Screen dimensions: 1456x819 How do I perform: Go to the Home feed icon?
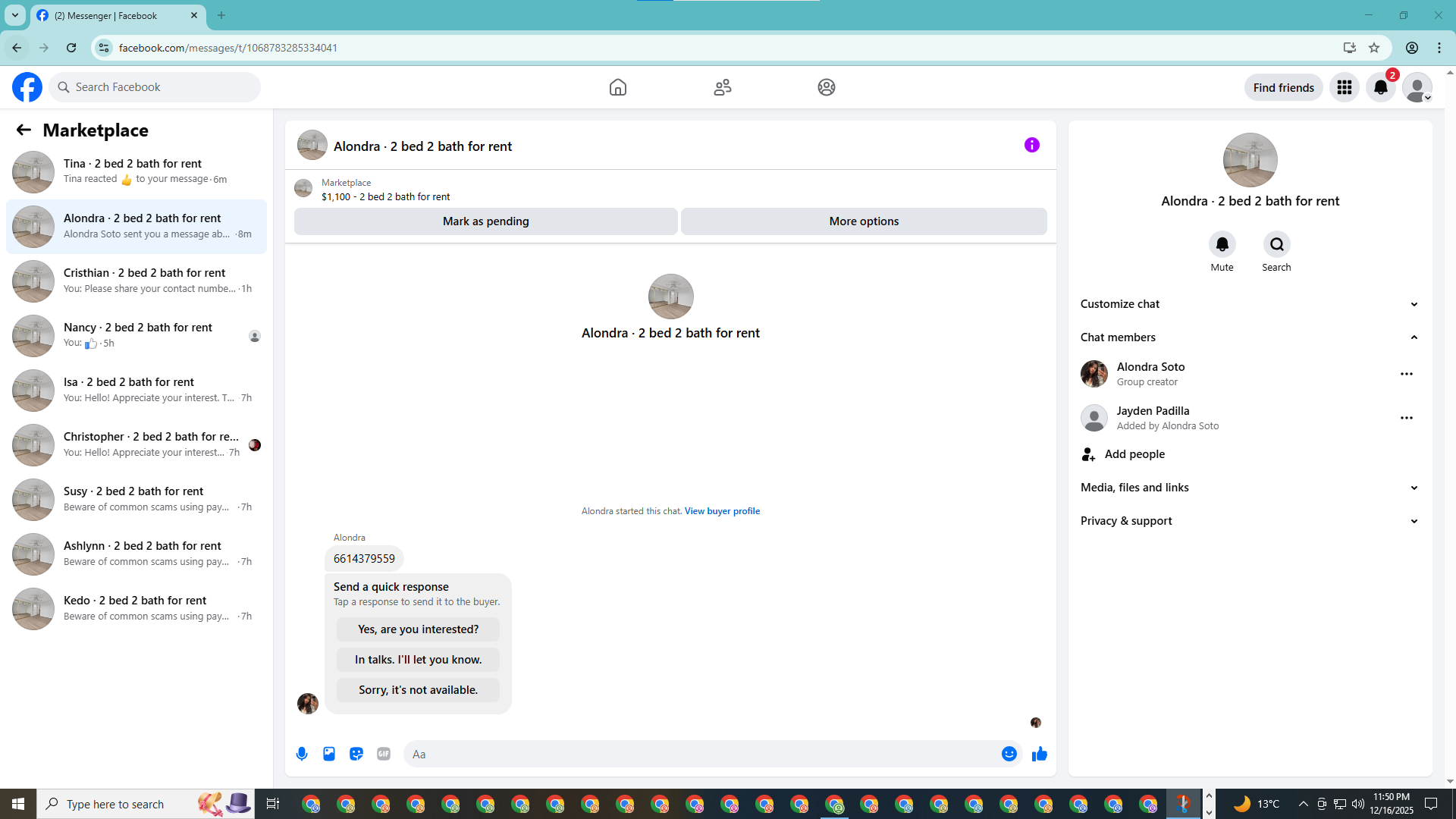pyautogui.click(x=618, y=87)
